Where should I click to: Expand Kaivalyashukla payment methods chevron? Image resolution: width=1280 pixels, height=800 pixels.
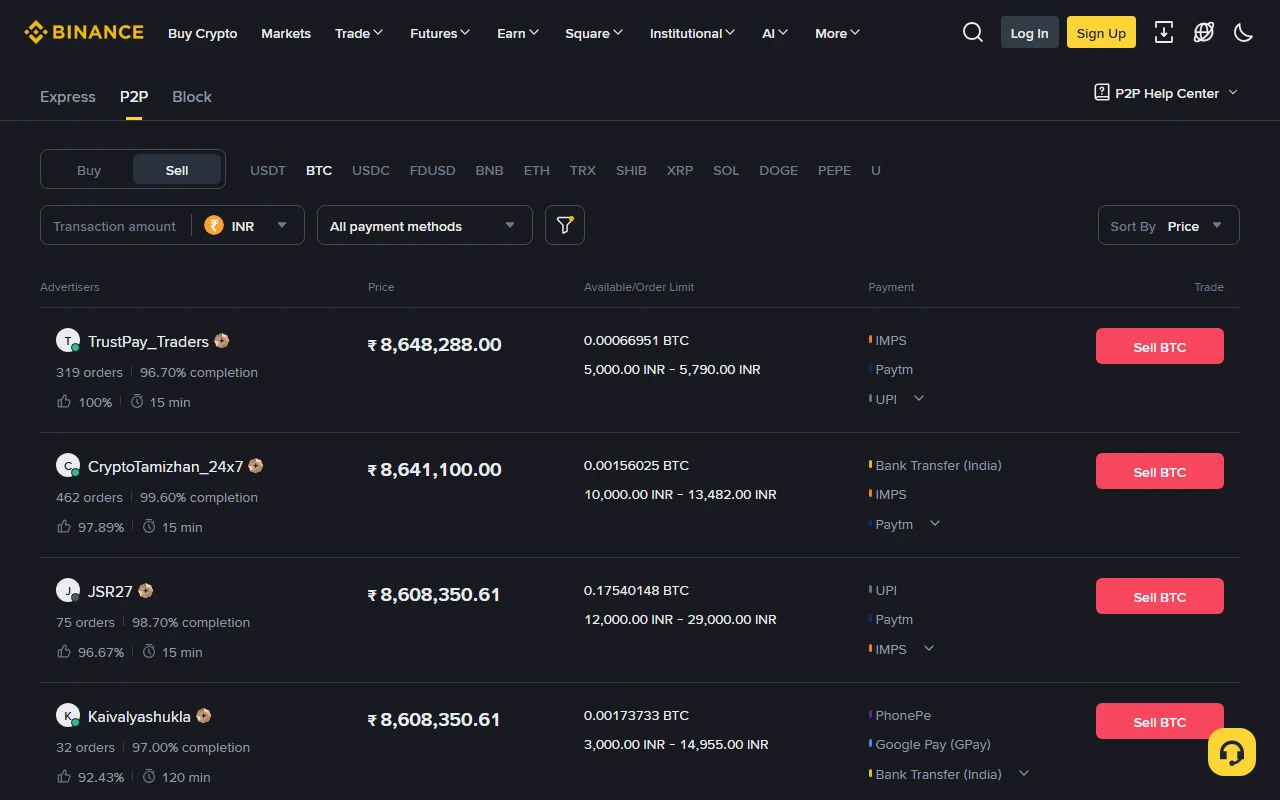(x=1024, y=773)
